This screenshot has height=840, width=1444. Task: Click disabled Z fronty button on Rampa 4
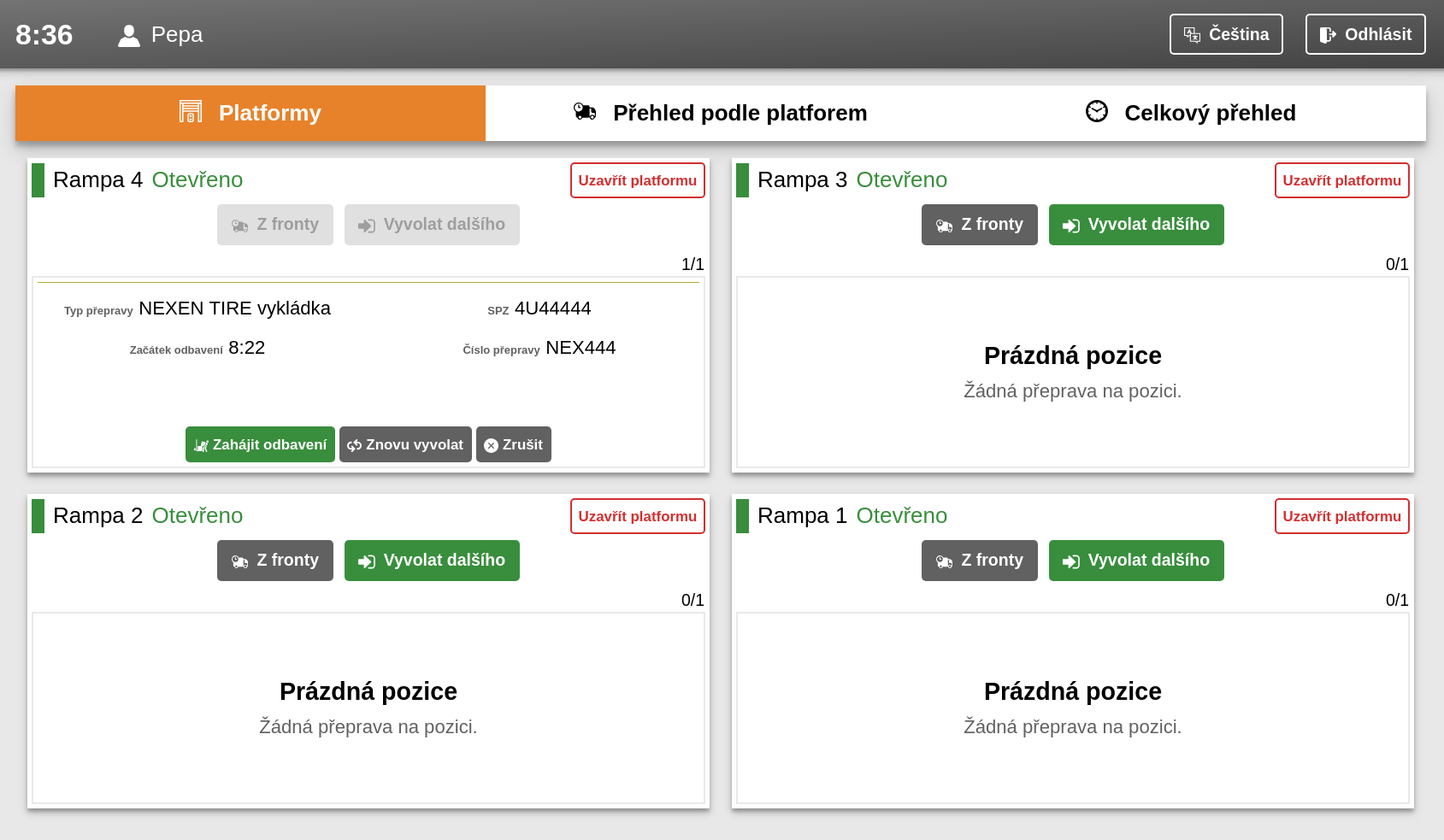(x=275, y=225)
